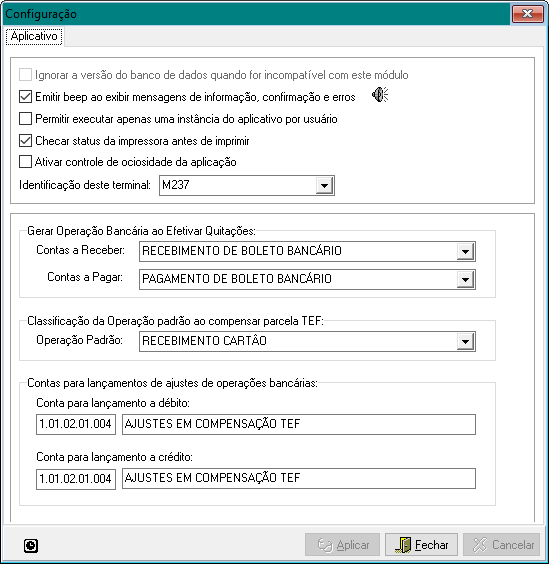Screen dimensions: 549x564
Task: Click the Aplicar button
Action: pyautogui.click(x=342, y=545)
